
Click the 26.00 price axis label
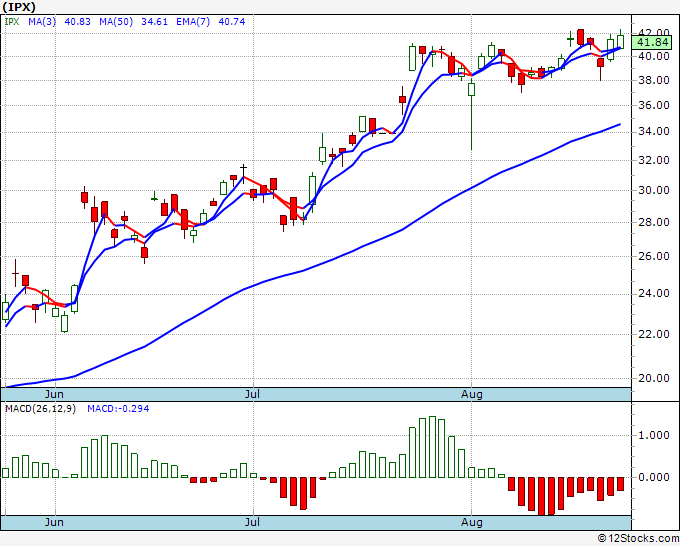[x=654, y=256]
